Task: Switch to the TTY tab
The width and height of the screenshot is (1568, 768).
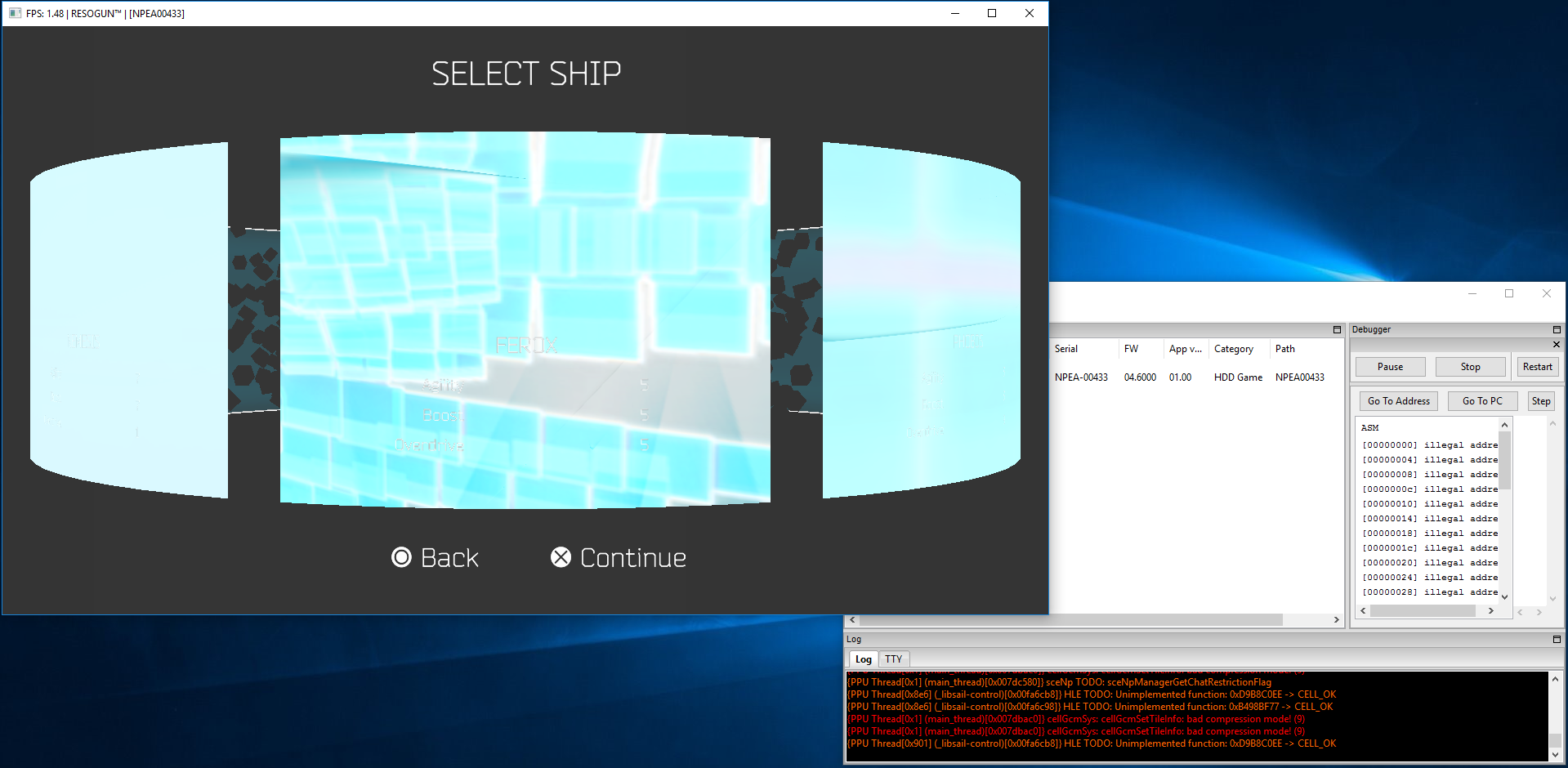Action: 893,659
